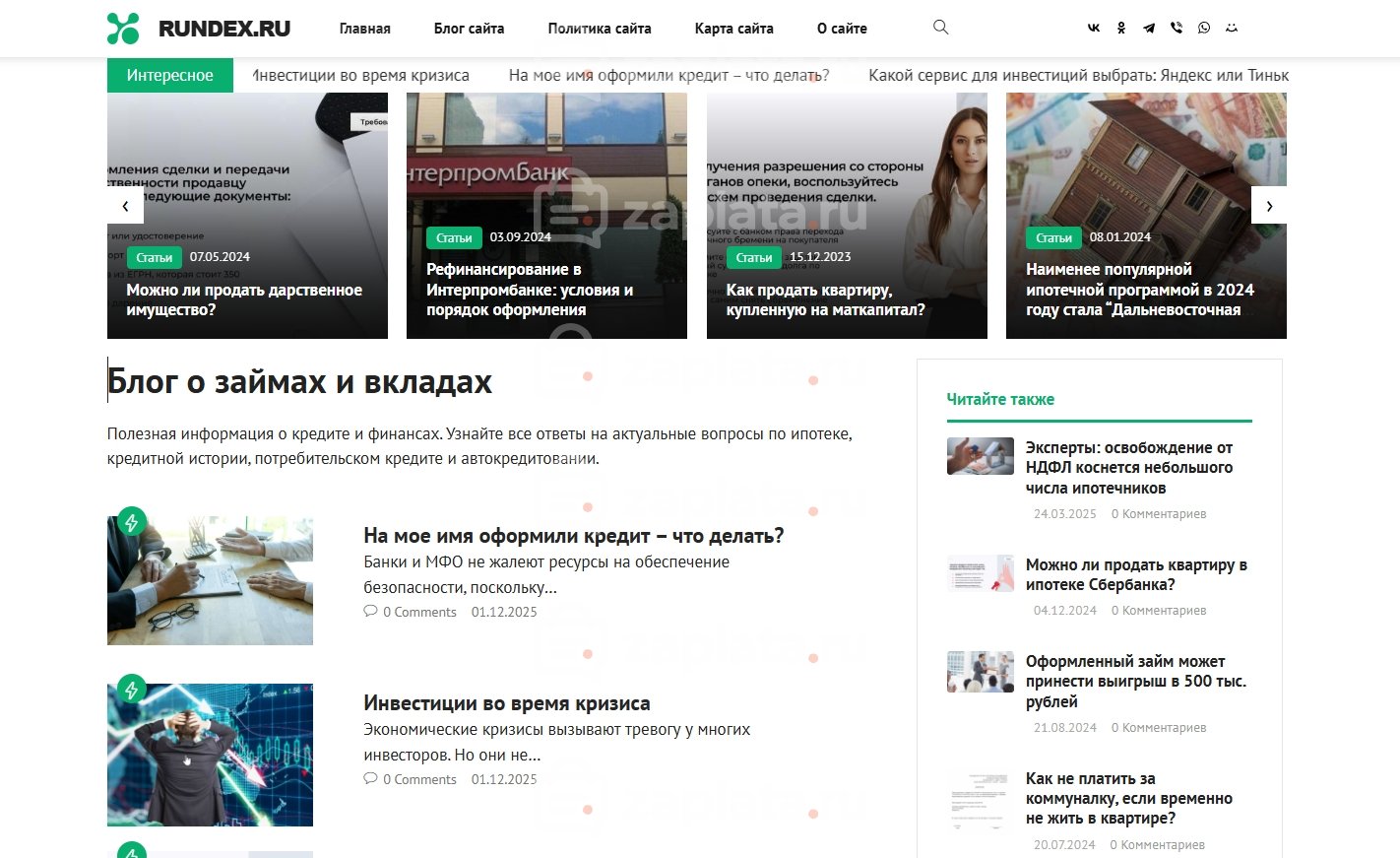Click the RUNDEX.RU site title text

coord(224,29)
